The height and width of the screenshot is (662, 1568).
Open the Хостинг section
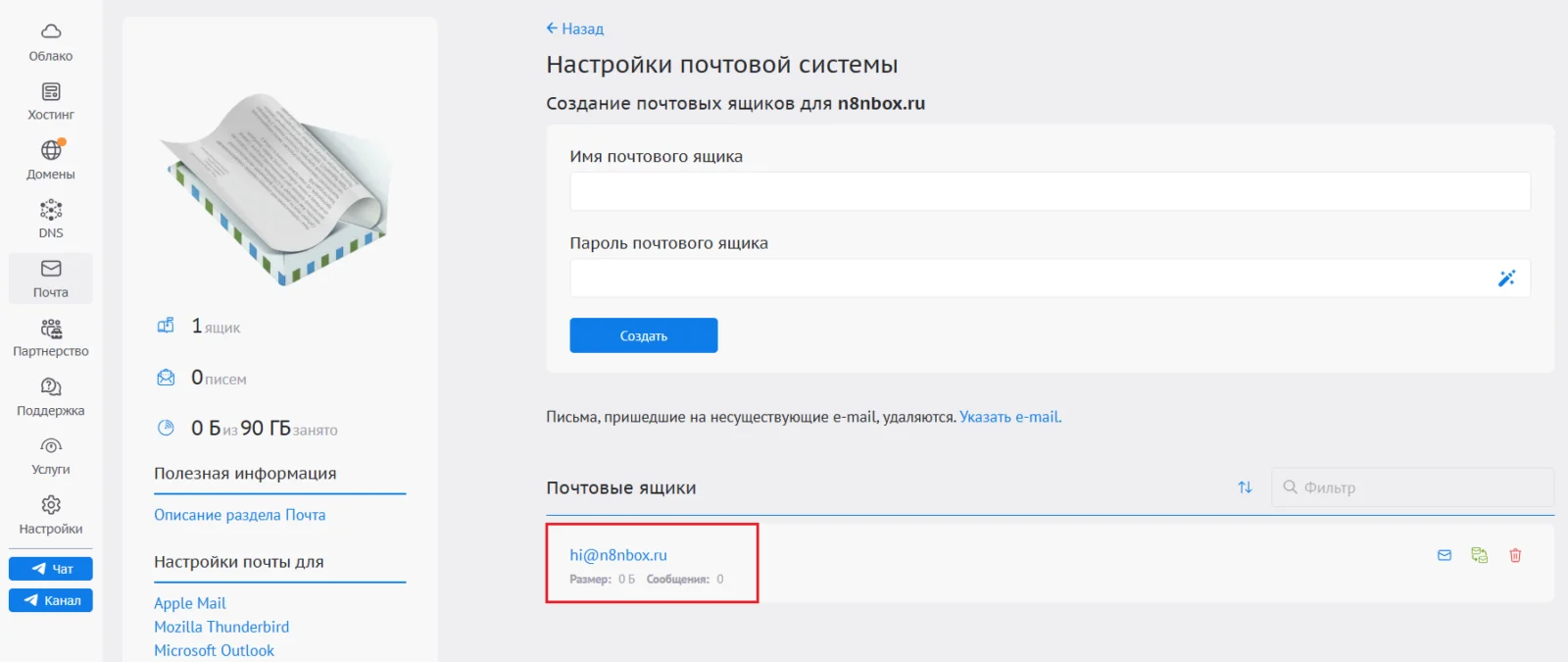tap(51, 102)
